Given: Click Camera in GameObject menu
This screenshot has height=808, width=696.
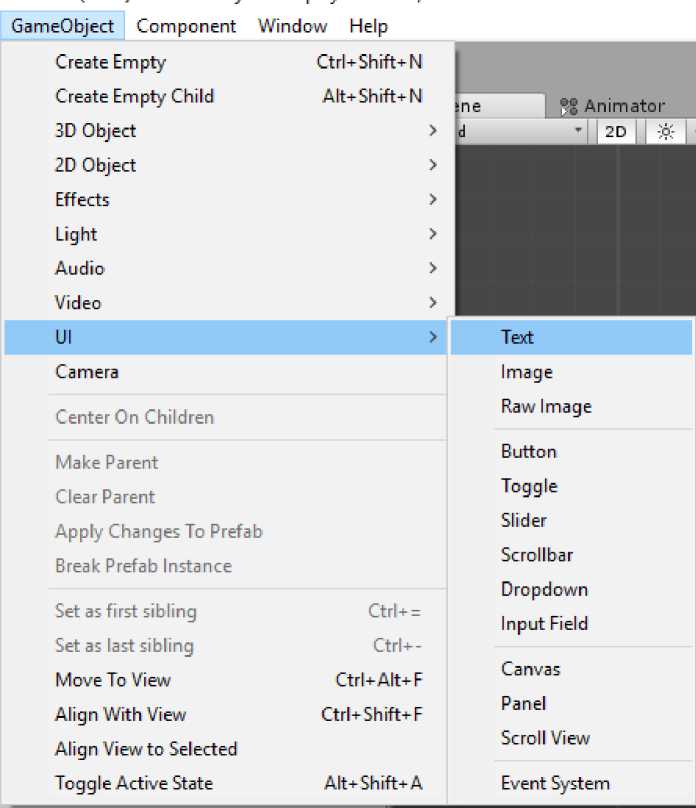Looking at the screenshot, I should coord(87,372).
